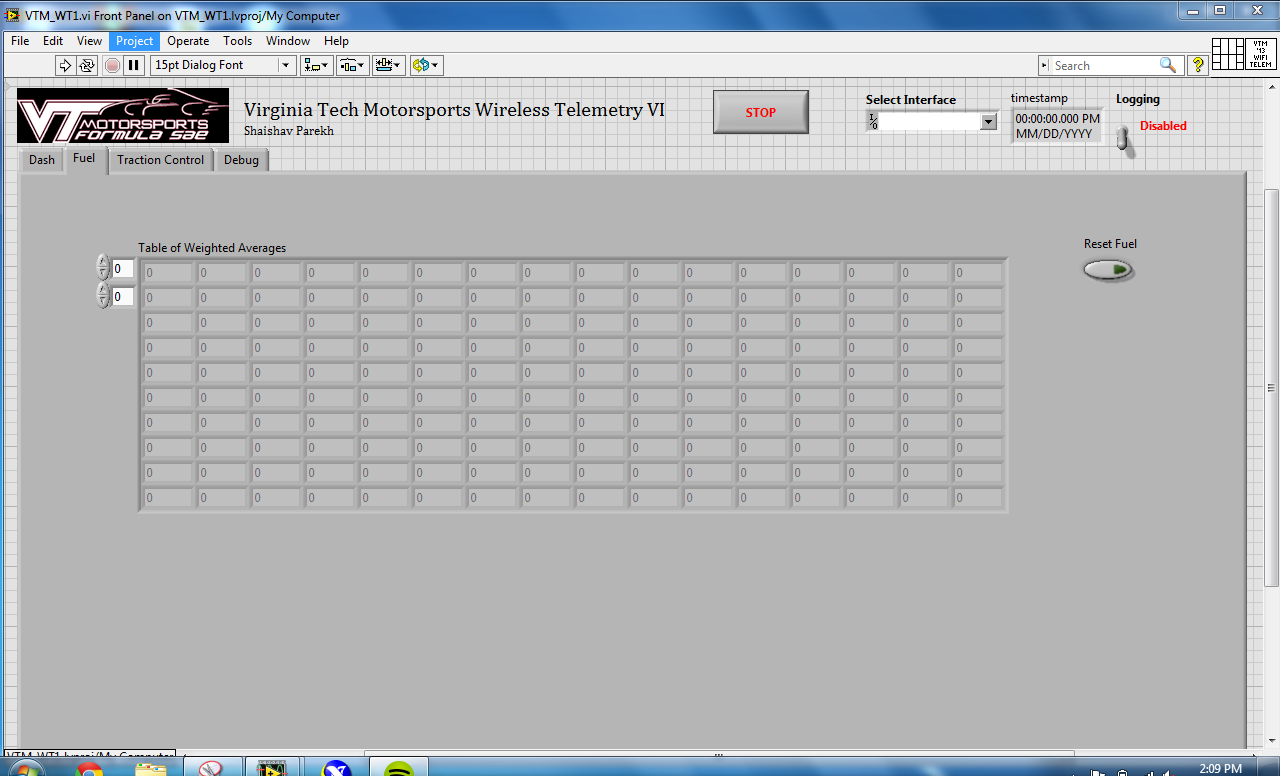
Task: Expand the Select Interface dropdown arrow
Action: pyautogui.click(x=989, y=121)
